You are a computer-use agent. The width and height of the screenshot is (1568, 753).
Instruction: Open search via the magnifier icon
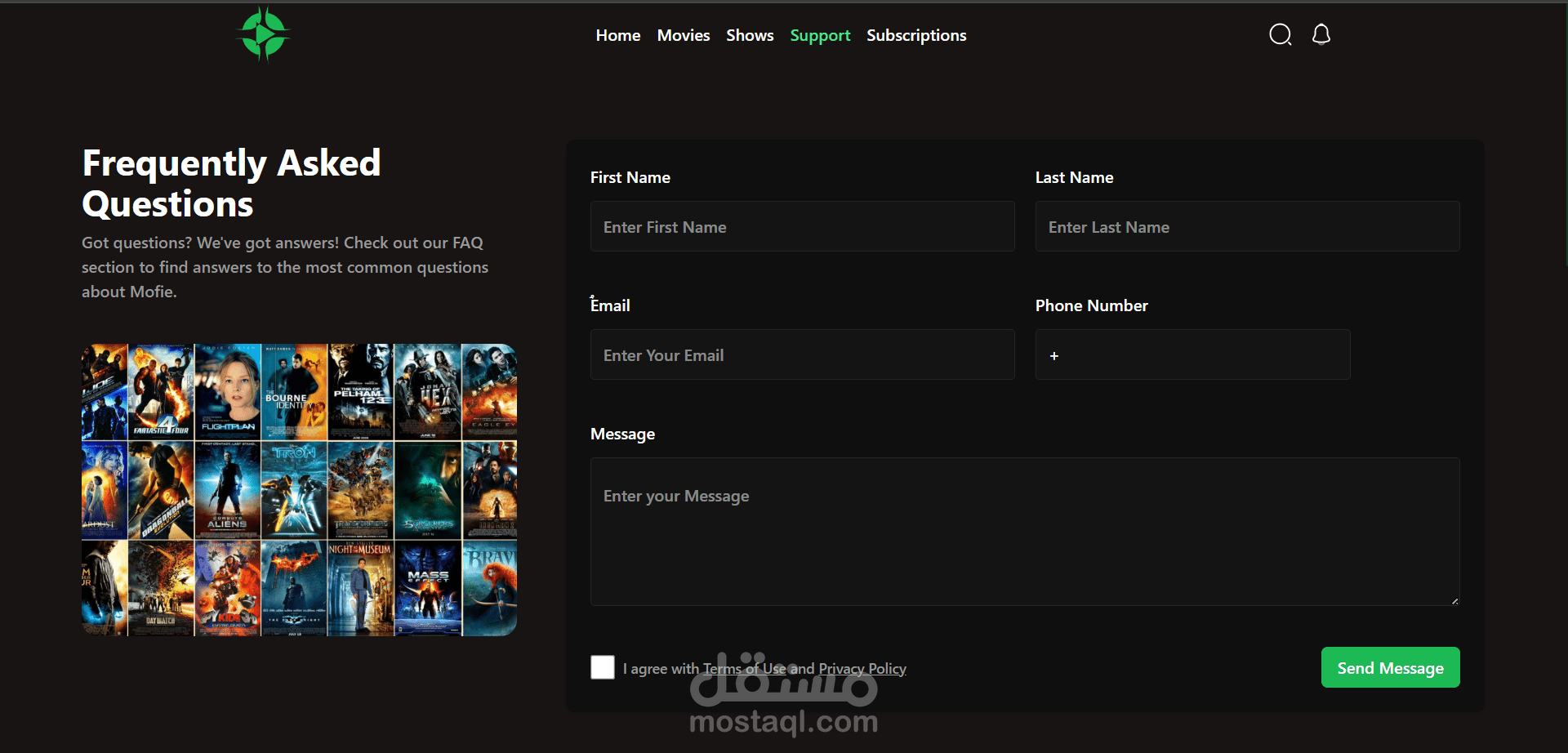click(x=1280, y=34)
